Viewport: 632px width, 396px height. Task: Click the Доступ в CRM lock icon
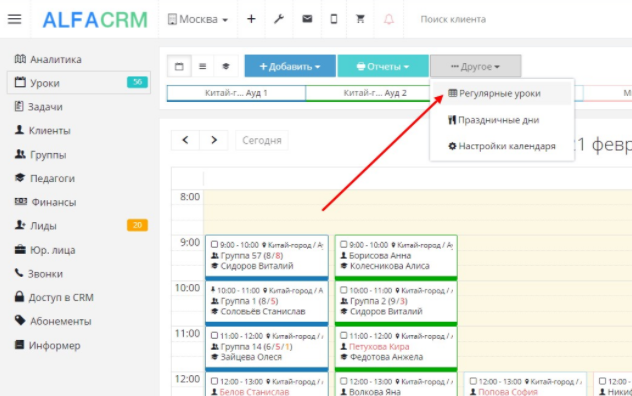tap(19, 297)
